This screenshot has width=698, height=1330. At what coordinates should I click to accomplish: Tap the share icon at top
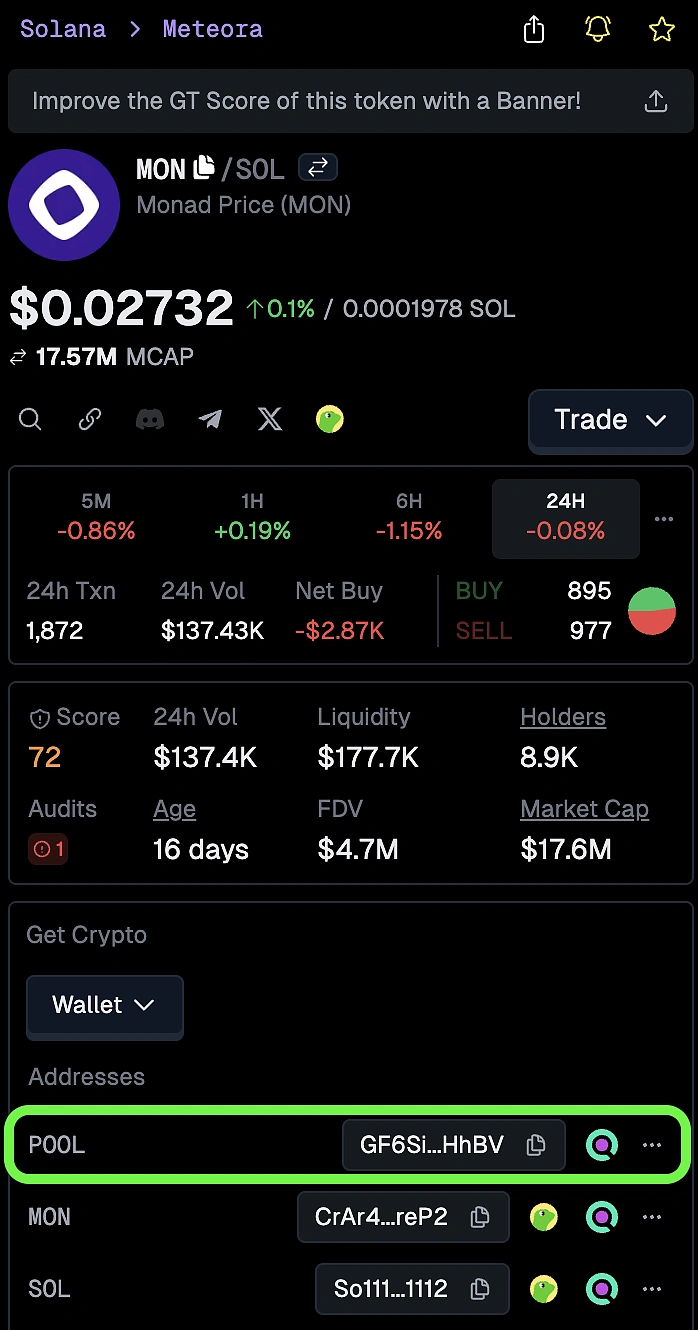click(534, 30)
